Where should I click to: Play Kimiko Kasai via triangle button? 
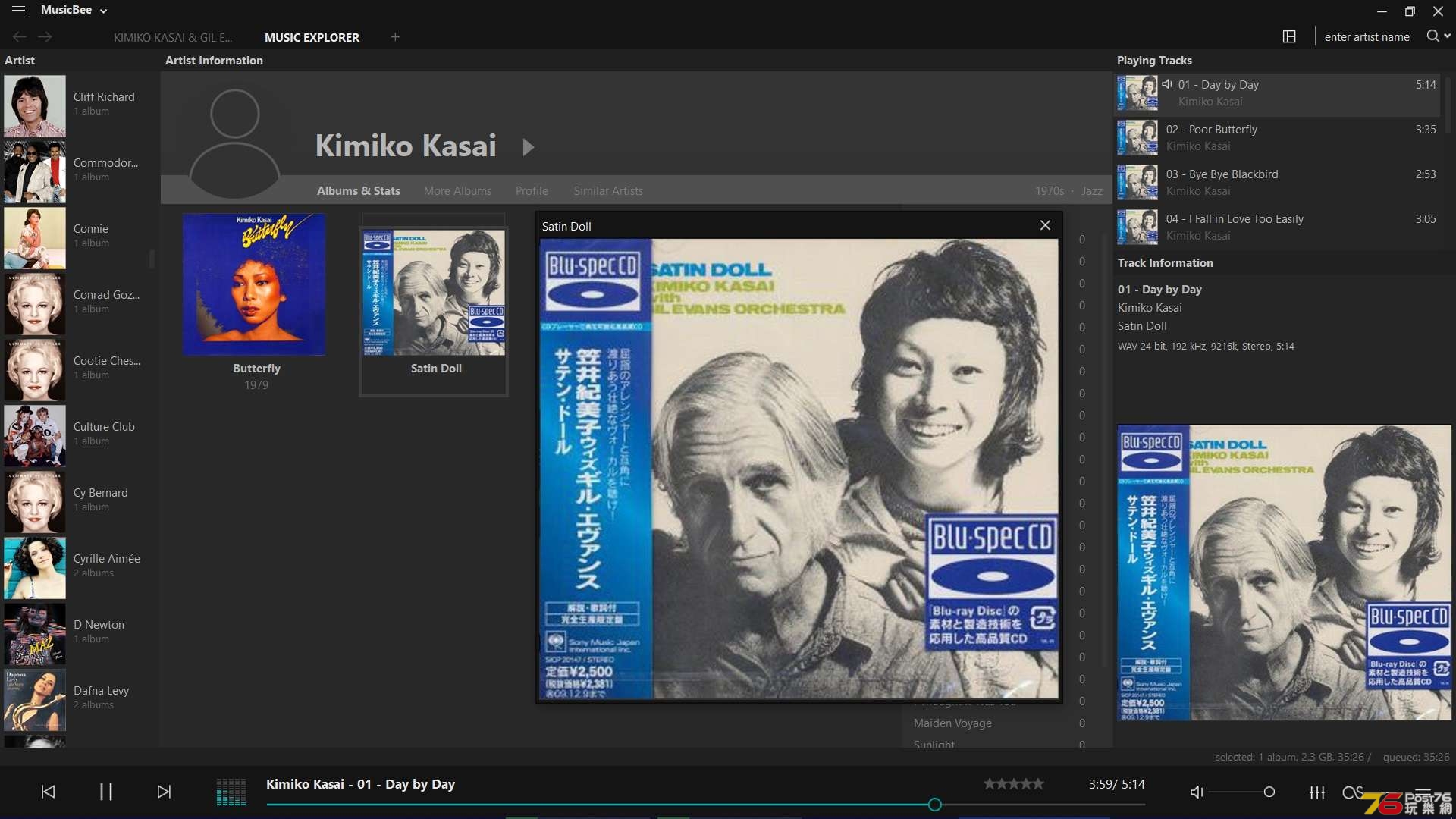click(529, 146)
